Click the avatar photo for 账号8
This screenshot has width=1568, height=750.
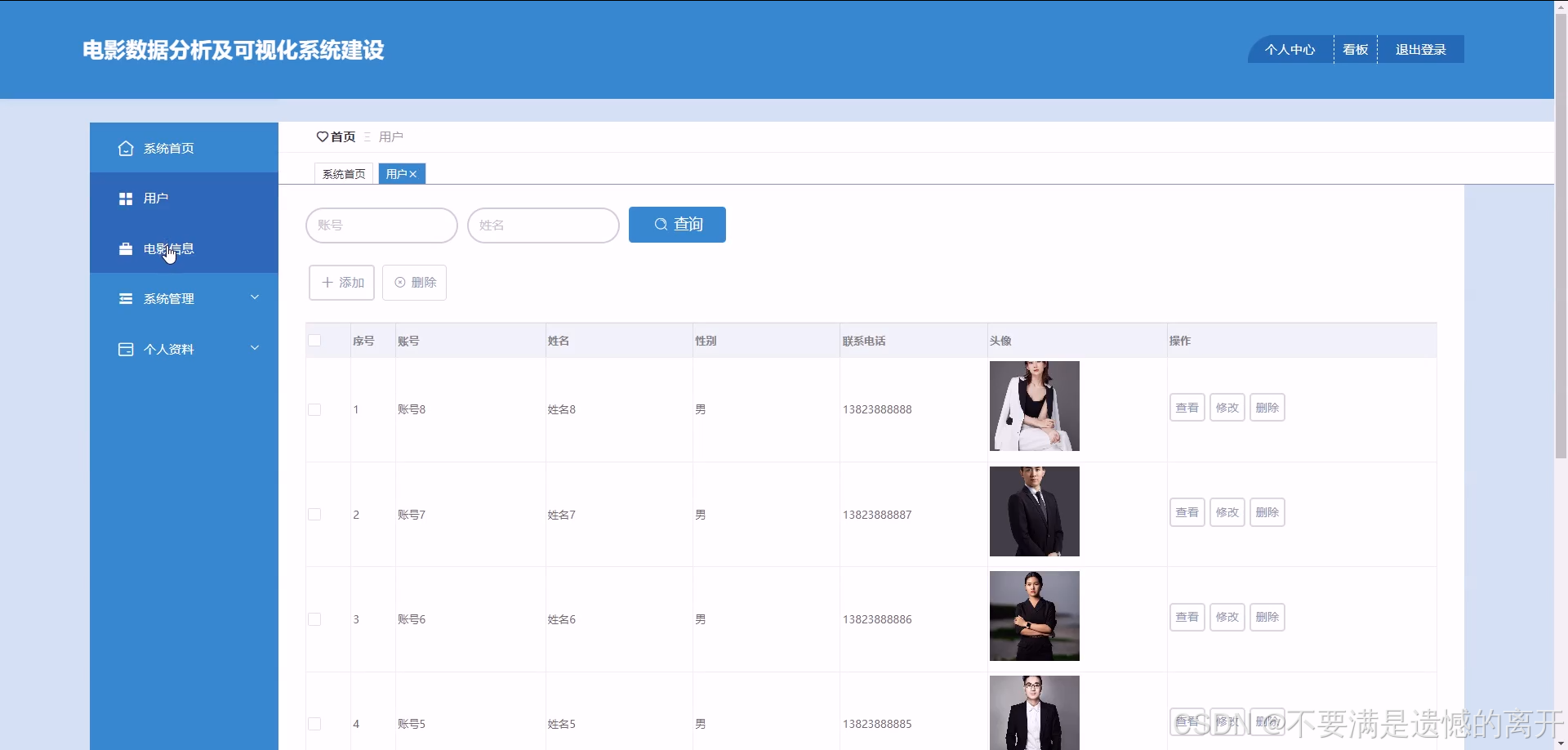pyautogui.click(x=1035, y=406)
